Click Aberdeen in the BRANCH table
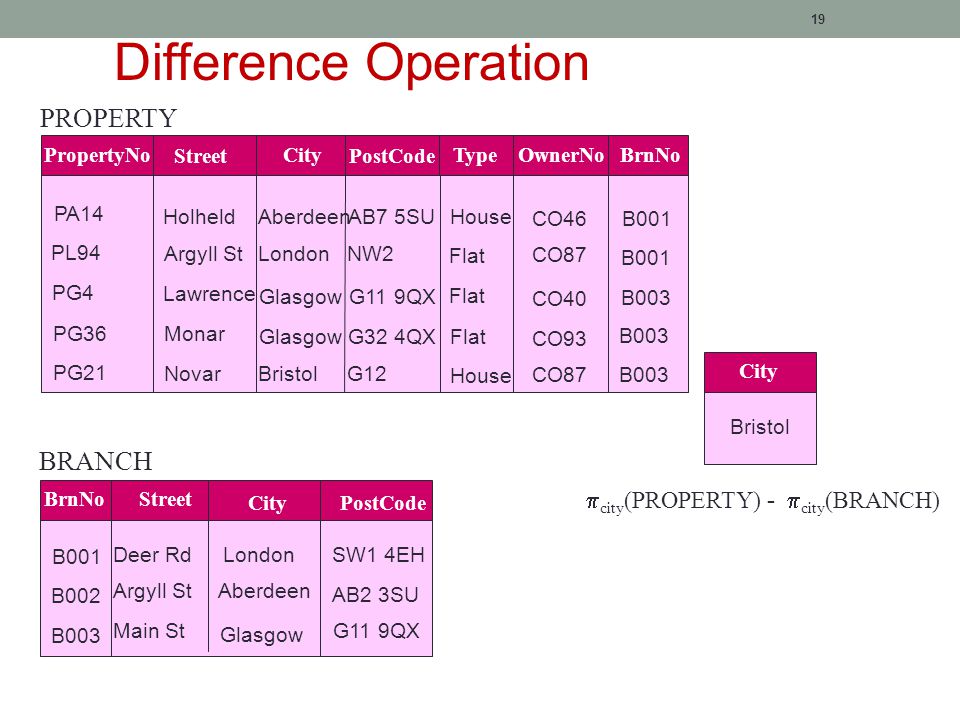The image size is (960, 720). pos(264,591)
